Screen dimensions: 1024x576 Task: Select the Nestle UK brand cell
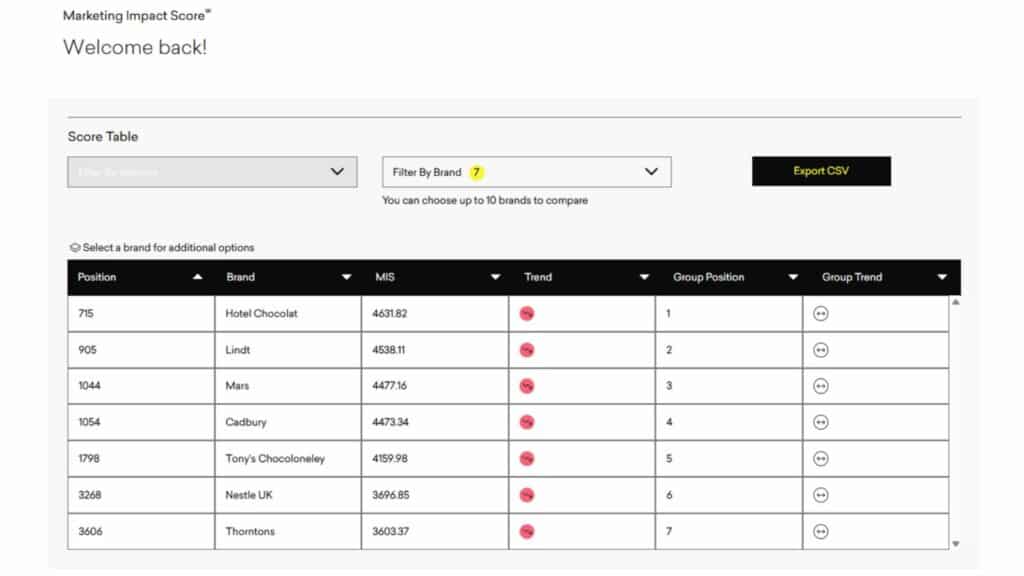click(x=288, y=495)
